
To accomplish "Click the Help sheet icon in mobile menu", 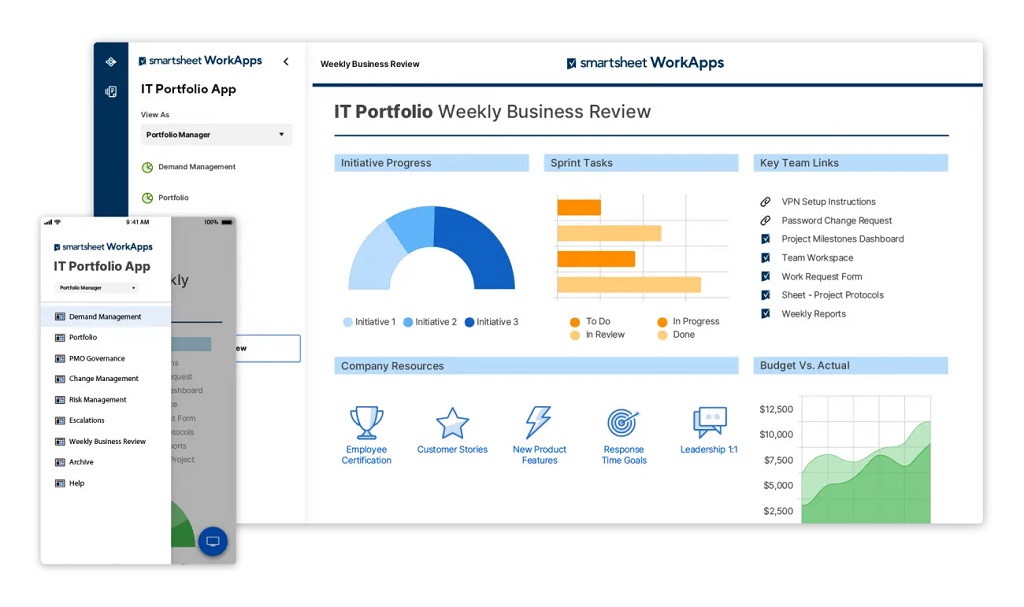I will [59, 484].
